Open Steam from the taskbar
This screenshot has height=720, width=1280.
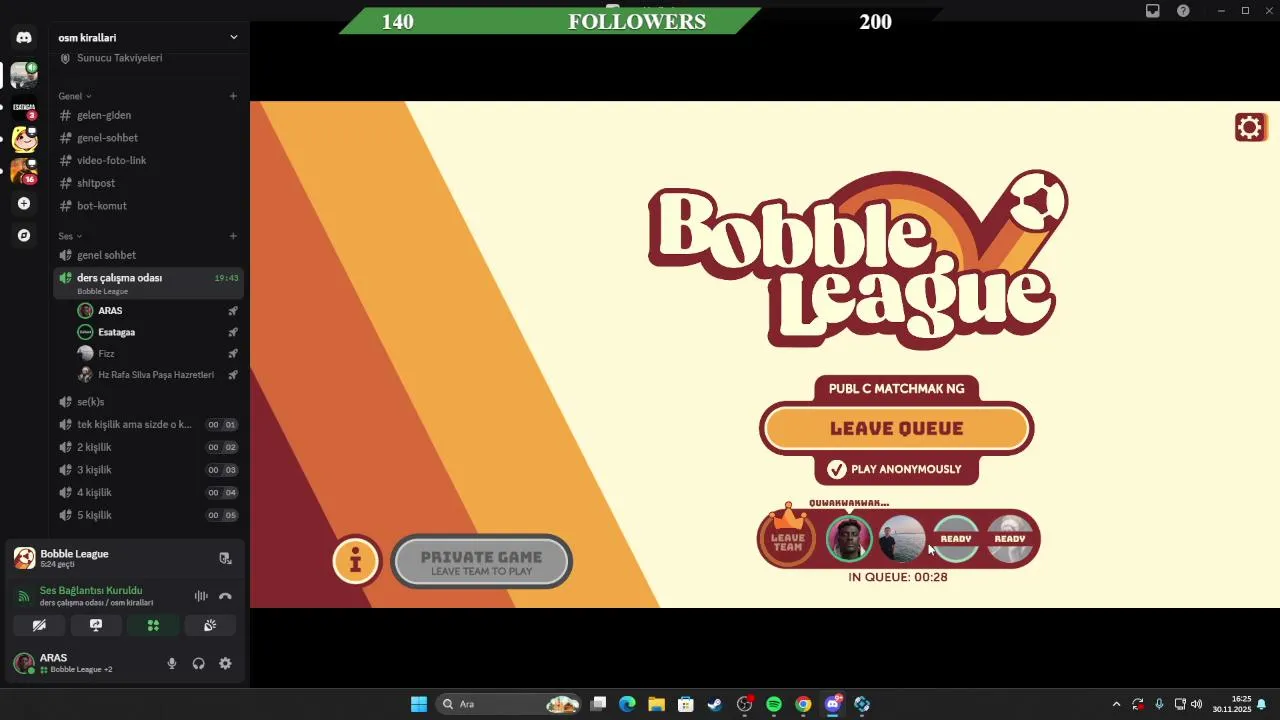[x=714, y=704]
